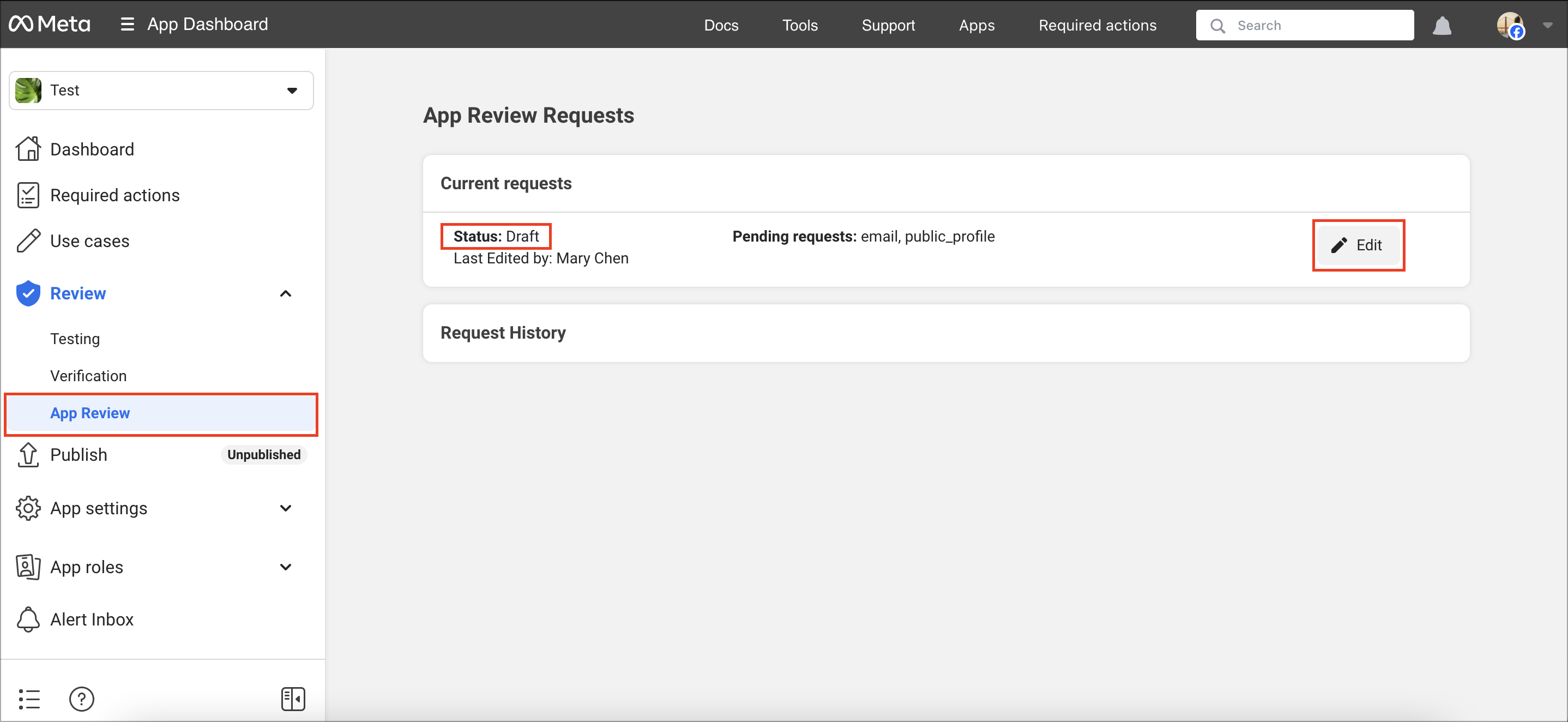Click Pending requests: email, public_profile text
Viewport: 1568px width, 722px height.
(x=863, y=236)
